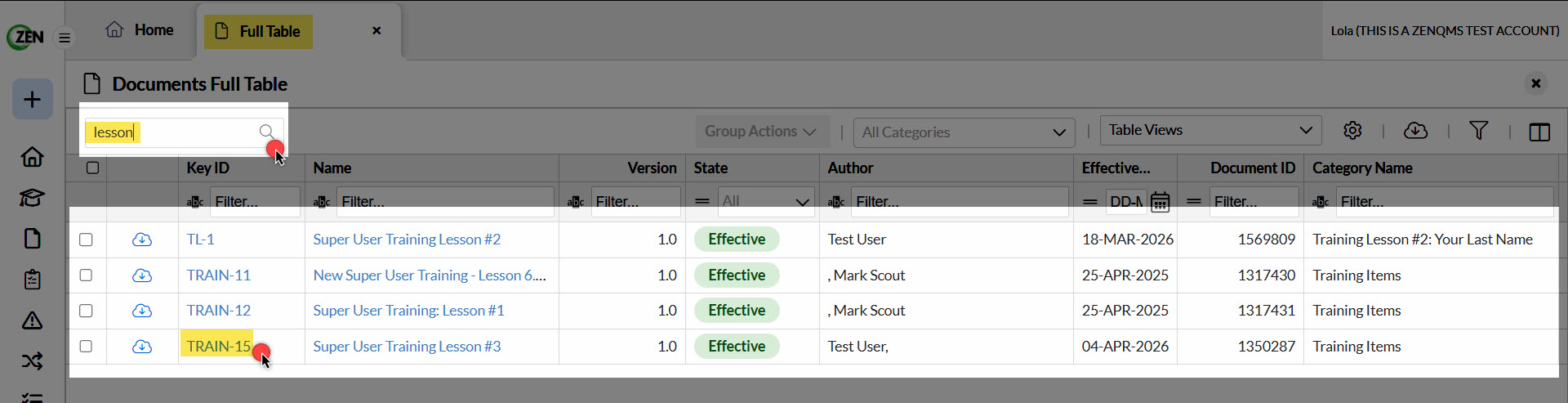Open the State filter All dropdown
1568x403 pixels.
(x=766, y=201)
